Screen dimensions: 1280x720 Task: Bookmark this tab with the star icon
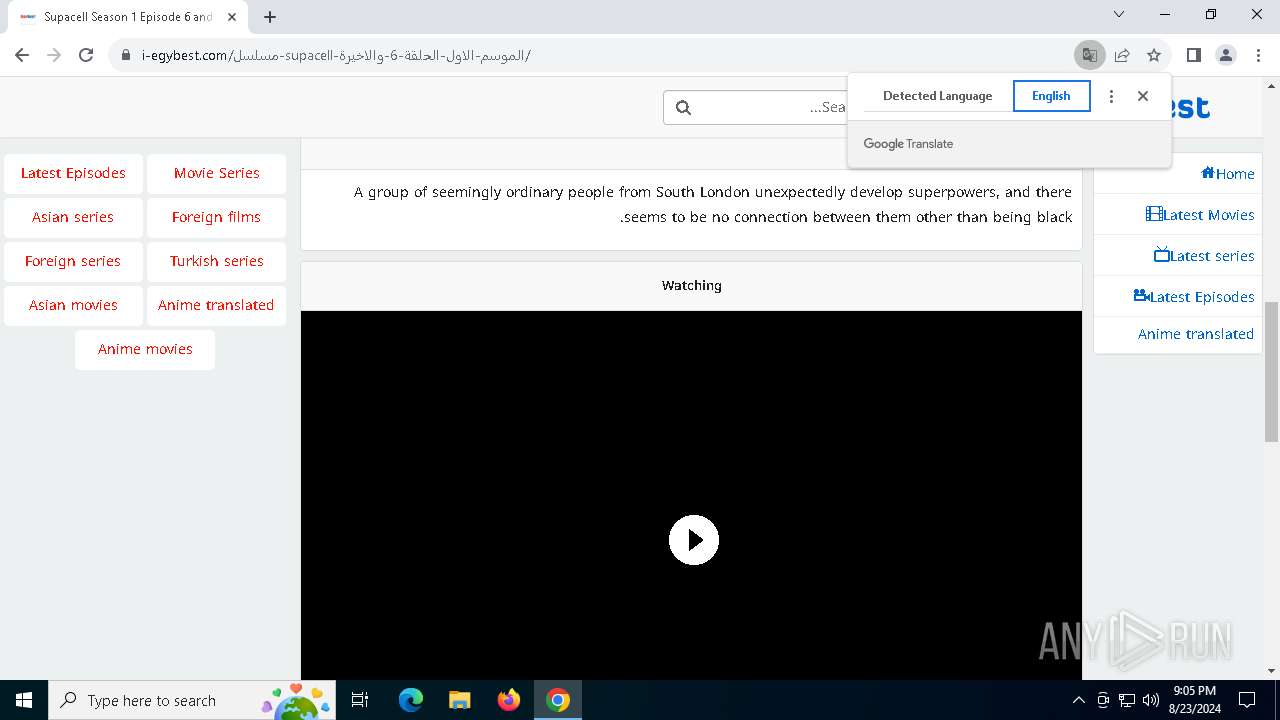tap(1154, 55)
